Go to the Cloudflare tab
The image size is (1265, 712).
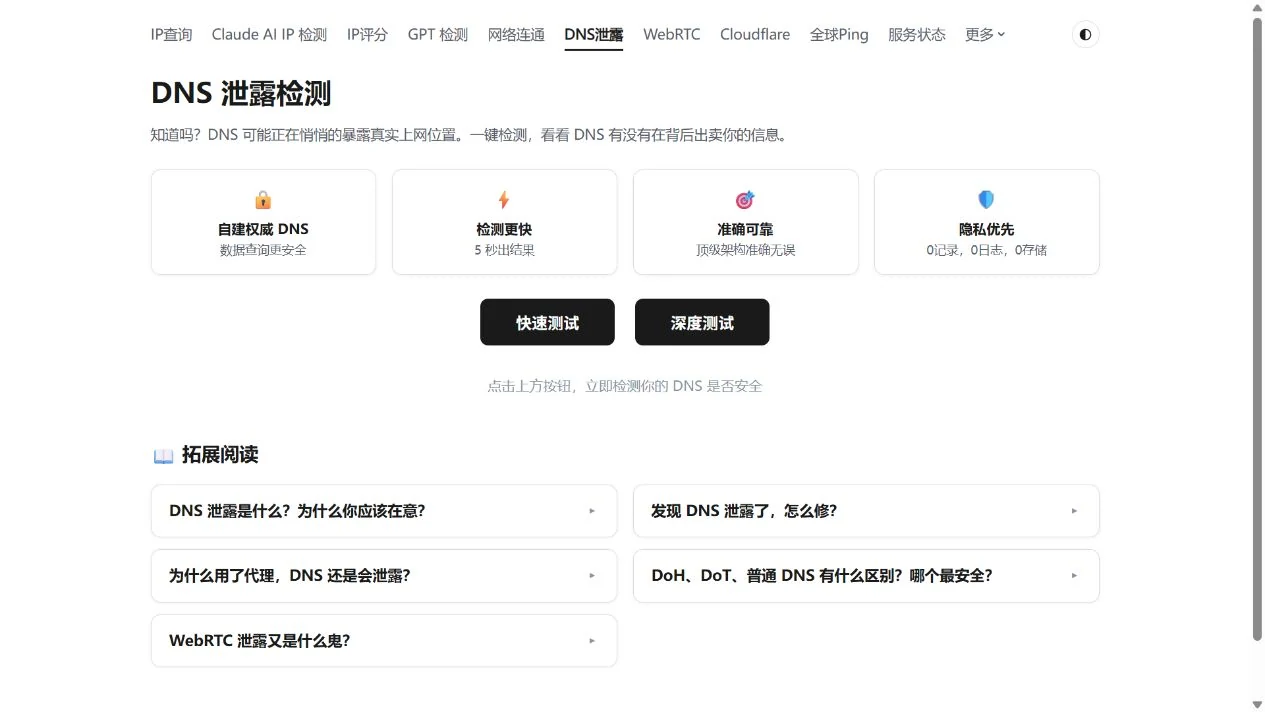click(x=755, y=34)
